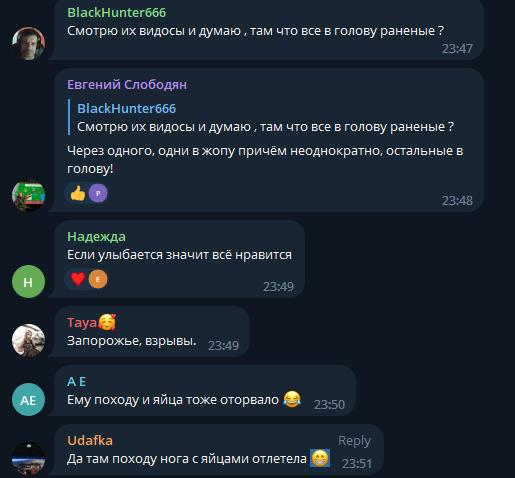
Task: Click the purple P reactor avatar
Action: [x=98, y=193]
